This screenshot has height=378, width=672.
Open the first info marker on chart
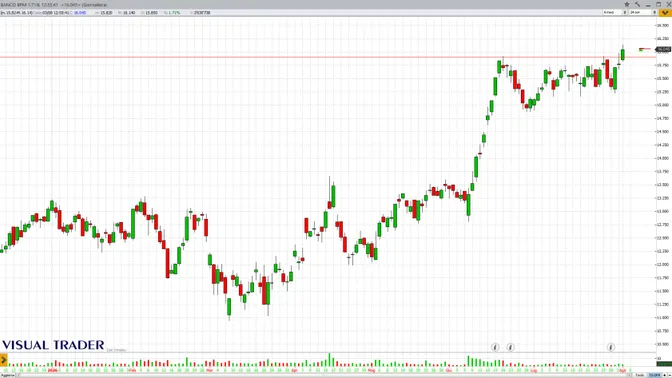(495, 347)
